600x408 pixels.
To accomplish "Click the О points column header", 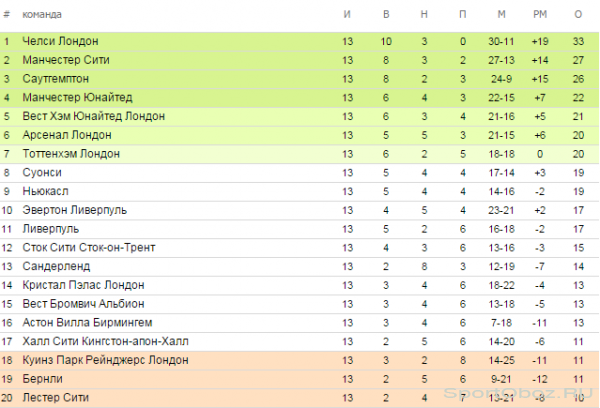I will pos(578,15).
